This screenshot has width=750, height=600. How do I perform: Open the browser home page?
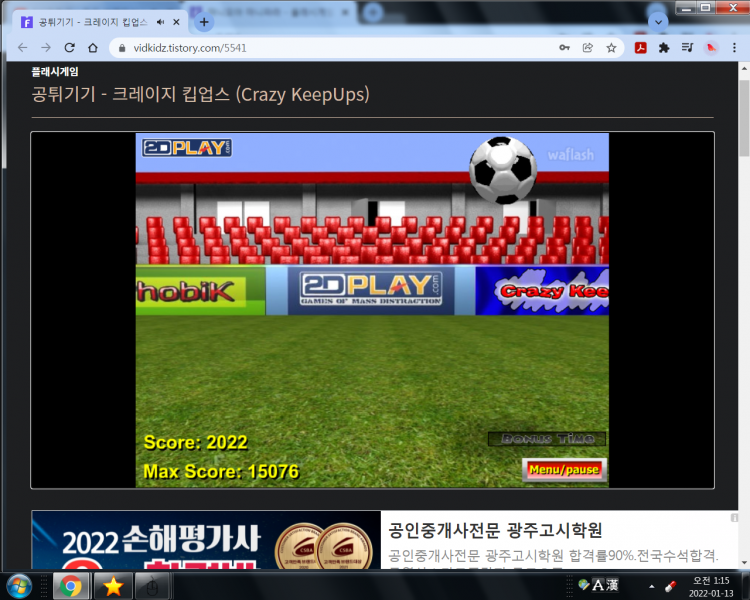93,48
